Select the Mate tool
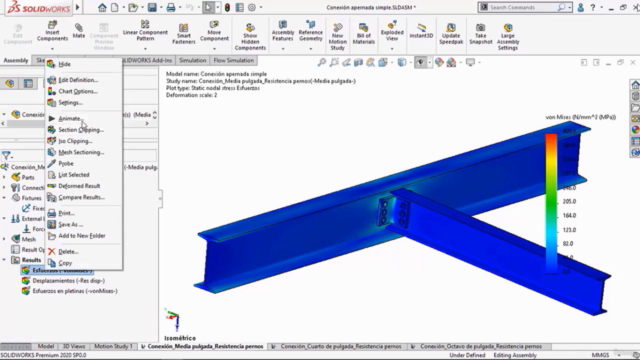The image size is (640, 360). 79,31
